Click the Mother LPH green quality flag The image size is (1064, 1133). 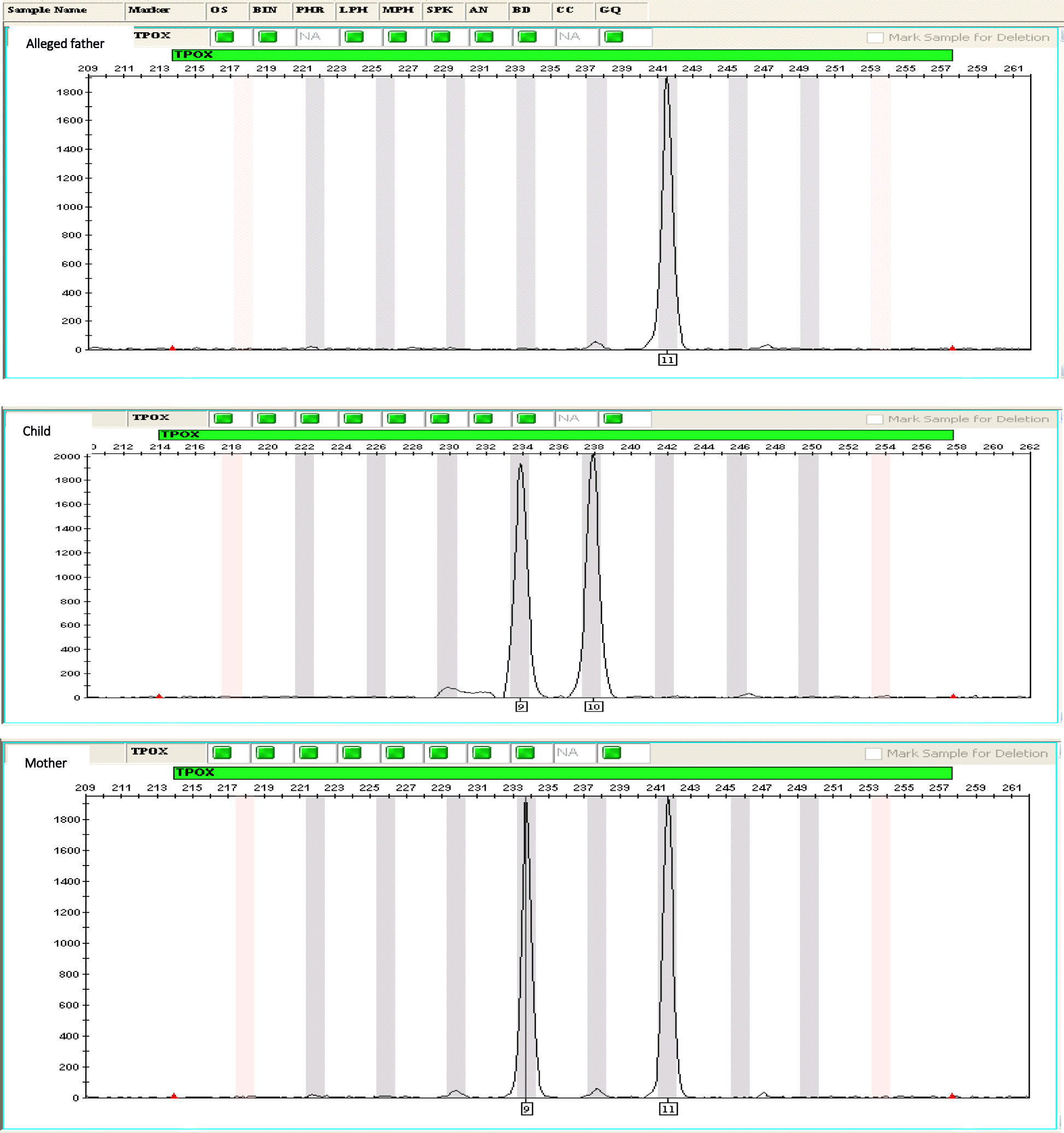352,753
